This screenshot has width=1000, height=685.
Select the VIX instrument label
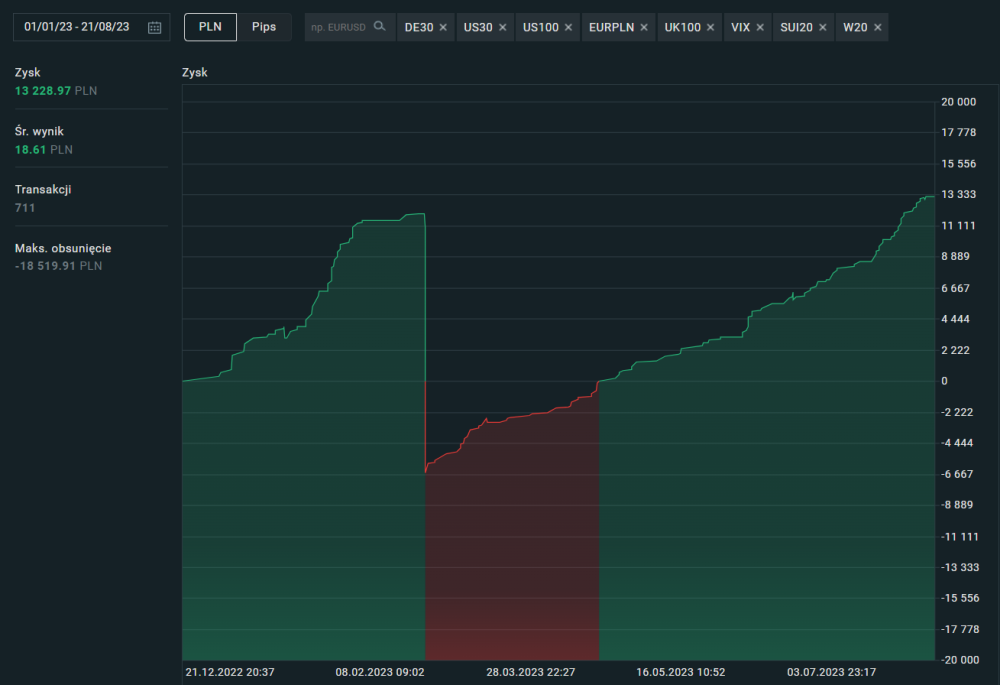pyautogui.click(x=740, y=27)
